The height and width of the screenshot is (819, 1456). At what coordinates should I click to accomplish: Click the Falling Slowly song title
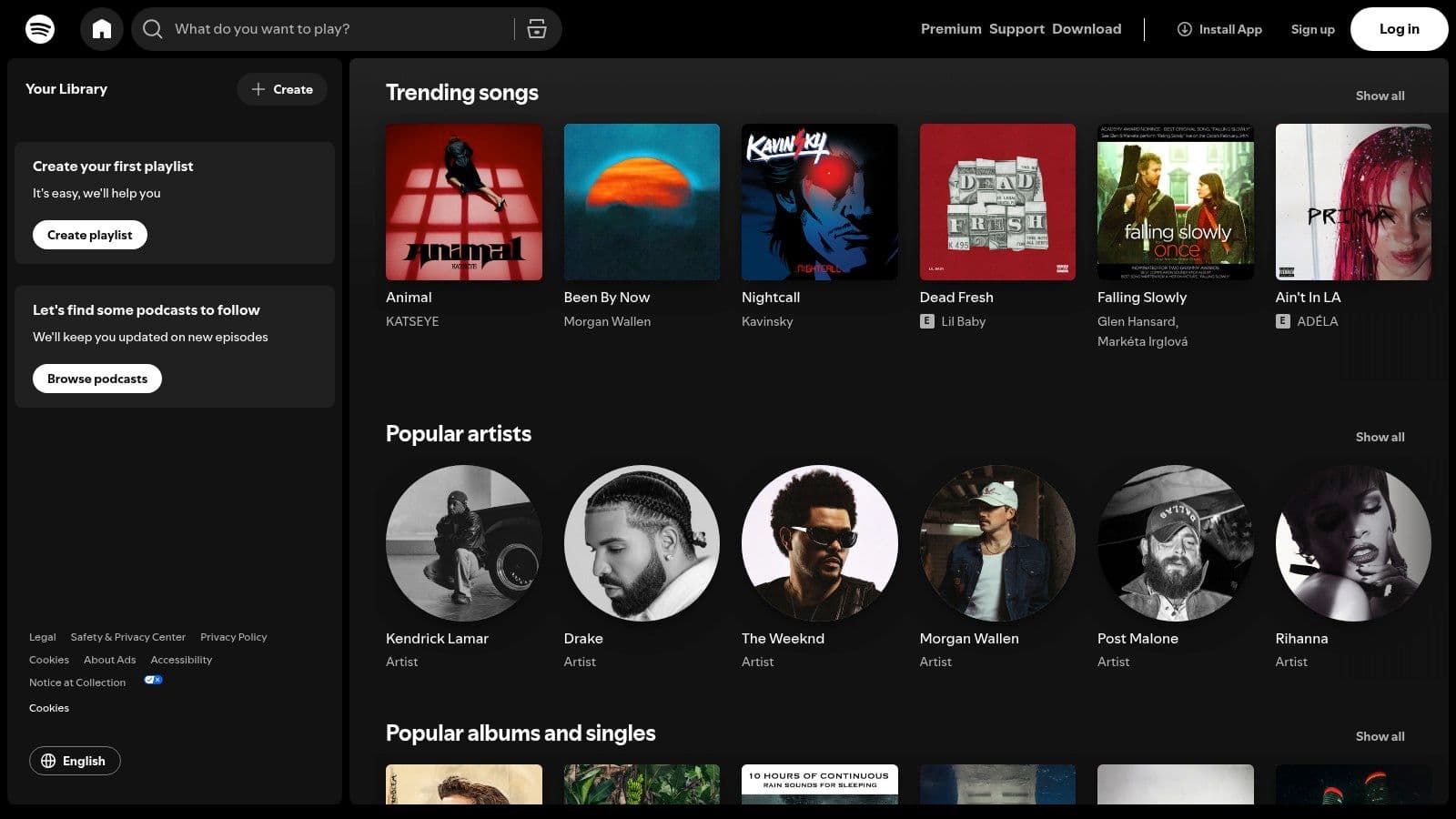tap(1142, 298)
